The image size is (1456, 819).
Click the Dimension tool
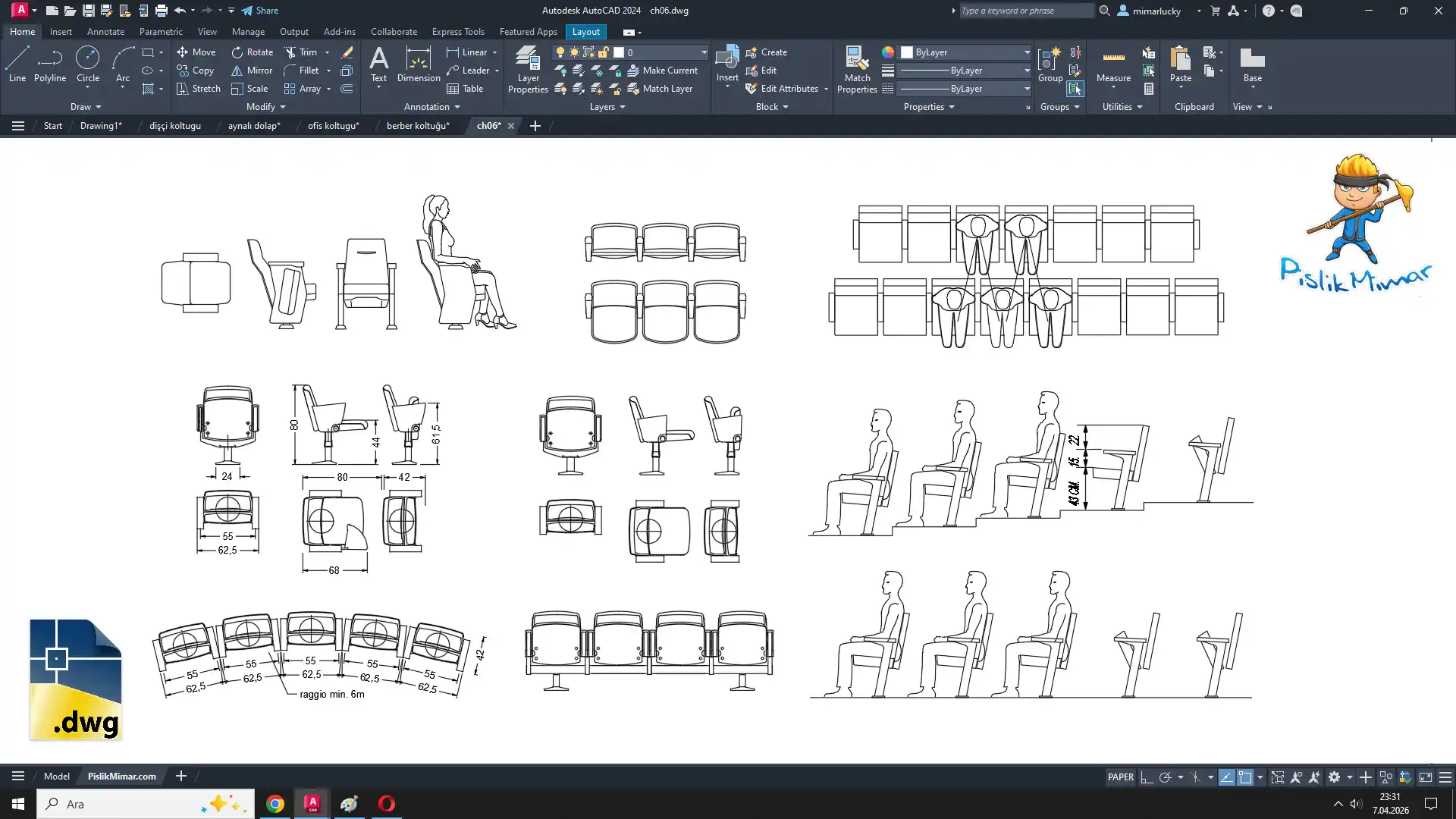pos(418,64)
